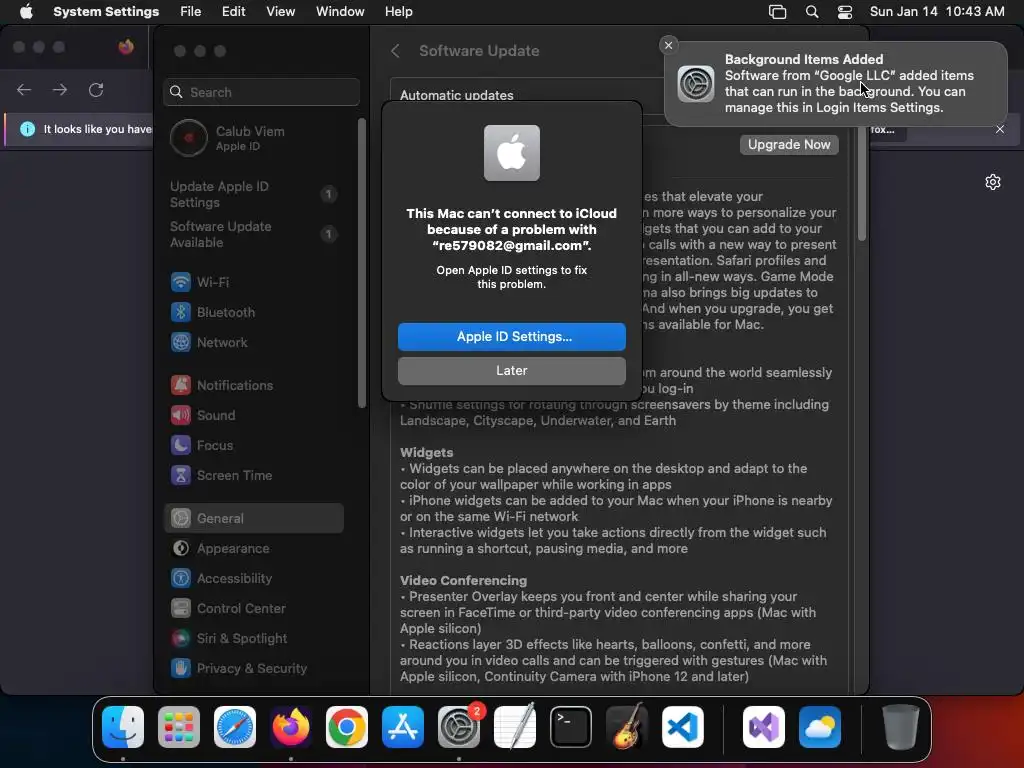Open the Help menu
The image size is (1024, 768).
[398, 12]
